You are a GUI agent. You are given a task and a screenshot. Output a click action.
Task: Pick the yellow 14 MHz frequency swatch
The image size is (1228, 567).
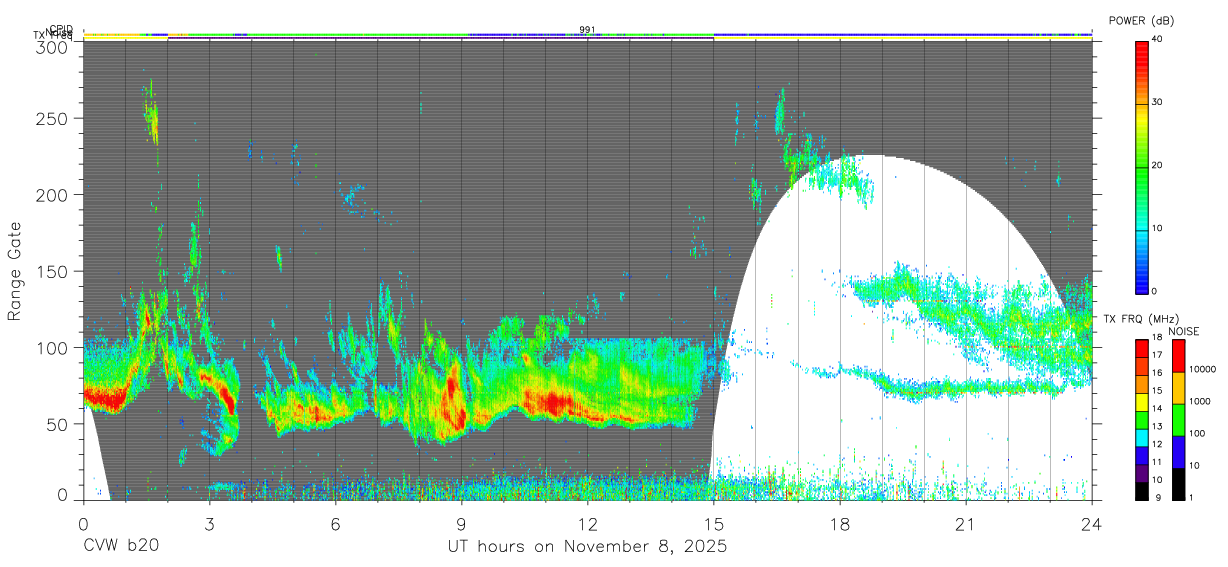click(x=1142, y=403)
